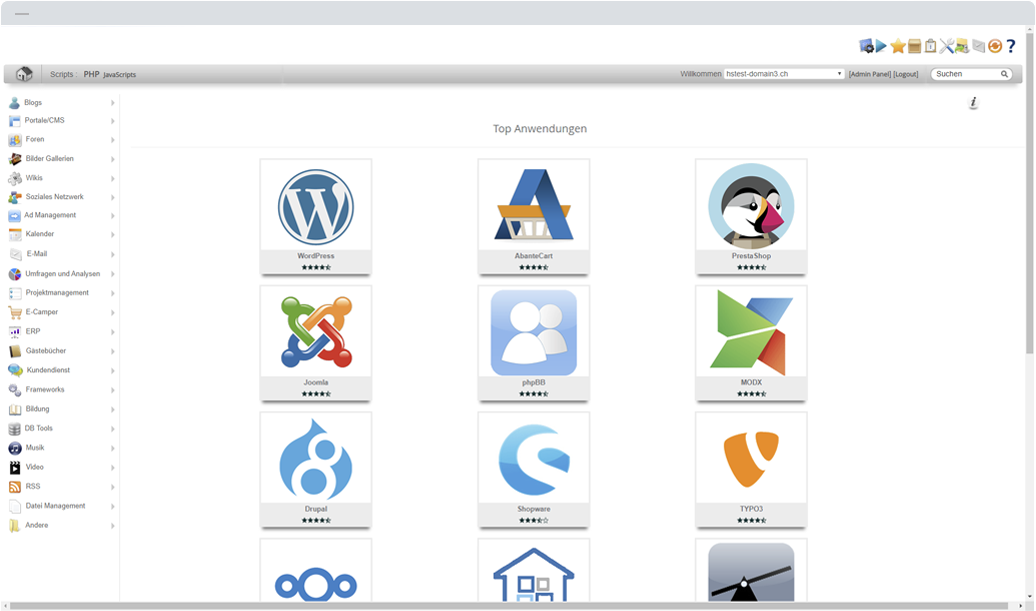This screenshot has height=611, width=1036.
Task: Expand the Frameworks category arrow
Action: (x=112, y=390)
